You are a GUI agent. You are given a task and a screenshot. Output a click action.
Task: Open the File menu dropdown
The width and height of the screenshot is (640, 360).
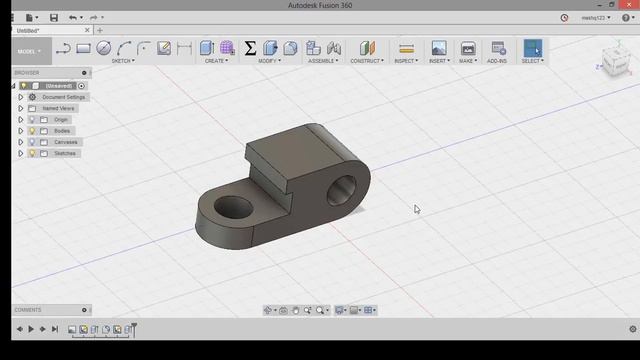[31, 18]
